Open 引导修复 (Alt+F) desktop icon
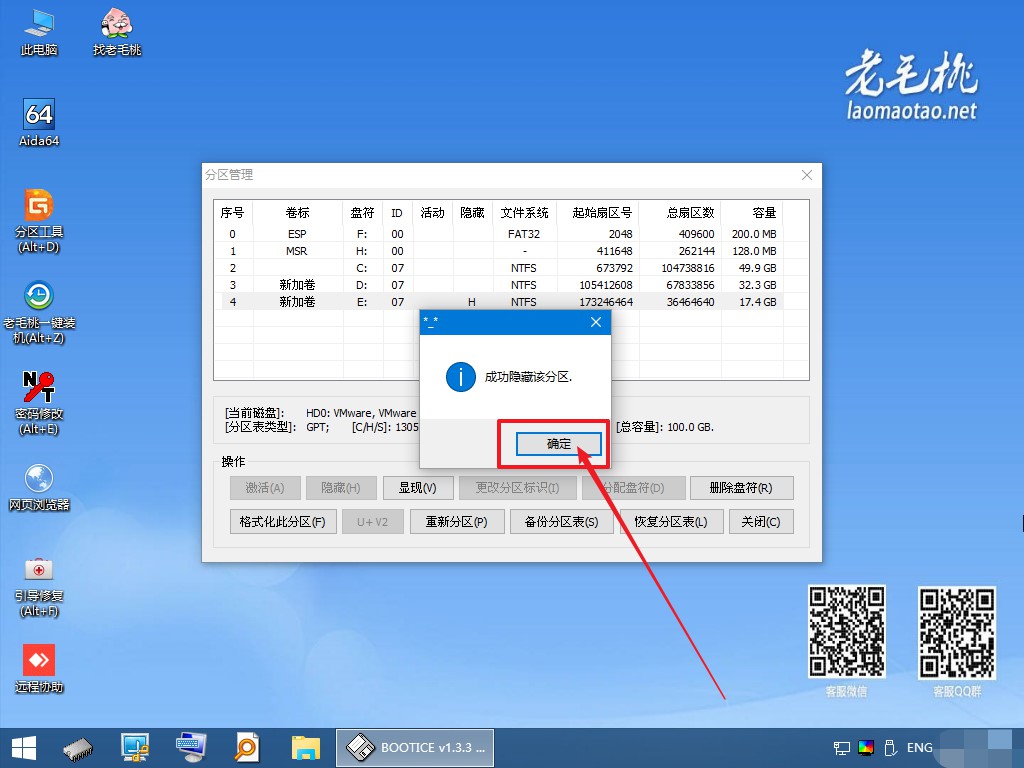The height and width of the screenshot is (768, 1024). point(39,586)
